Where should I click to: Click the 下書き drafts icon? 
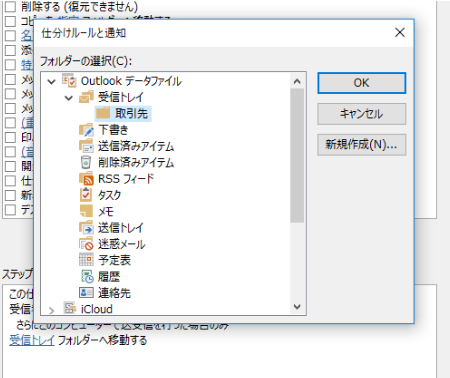click(86, 130)
